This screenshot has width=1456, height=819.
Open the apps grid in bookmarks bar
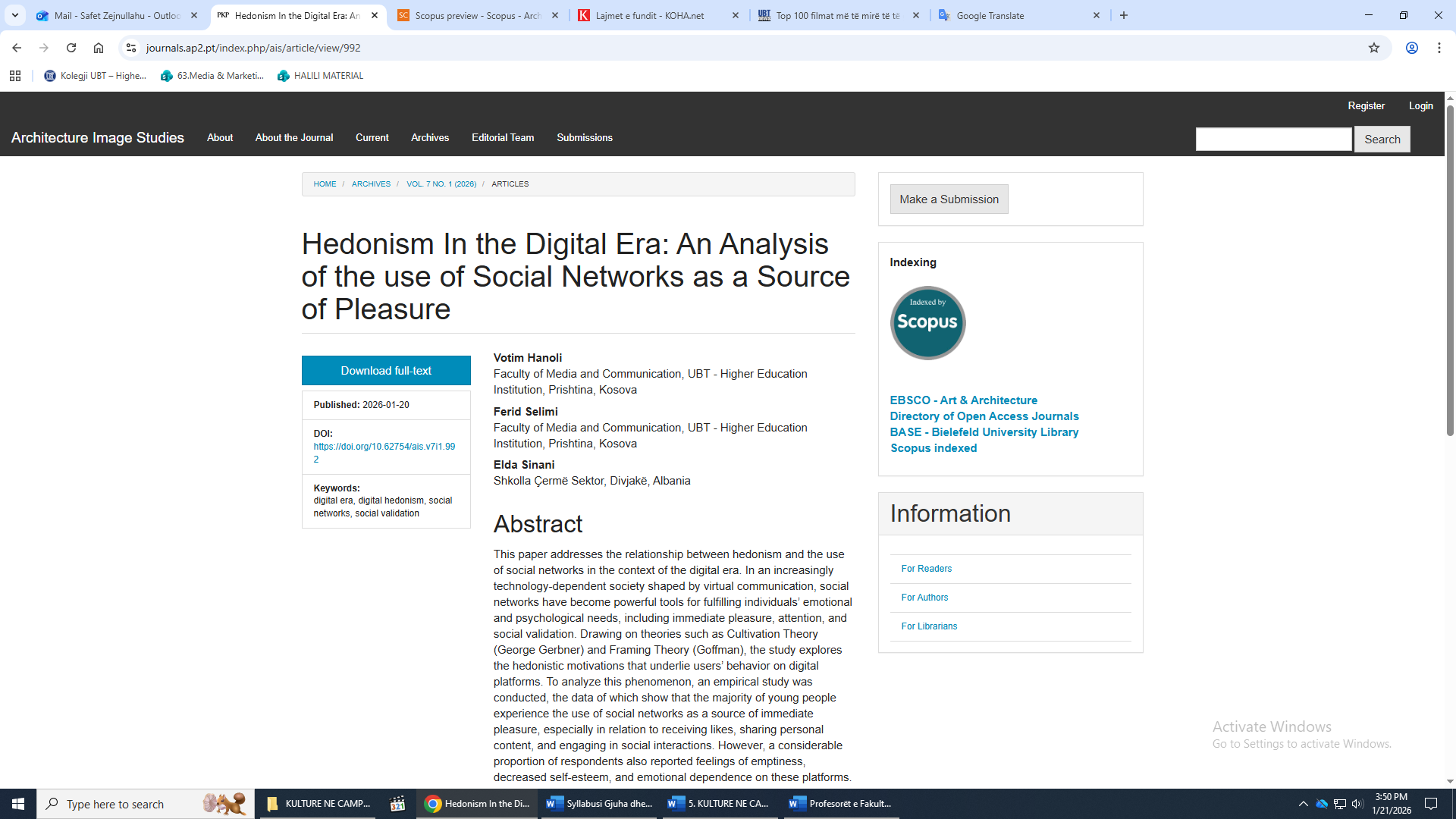coord(15,76)
